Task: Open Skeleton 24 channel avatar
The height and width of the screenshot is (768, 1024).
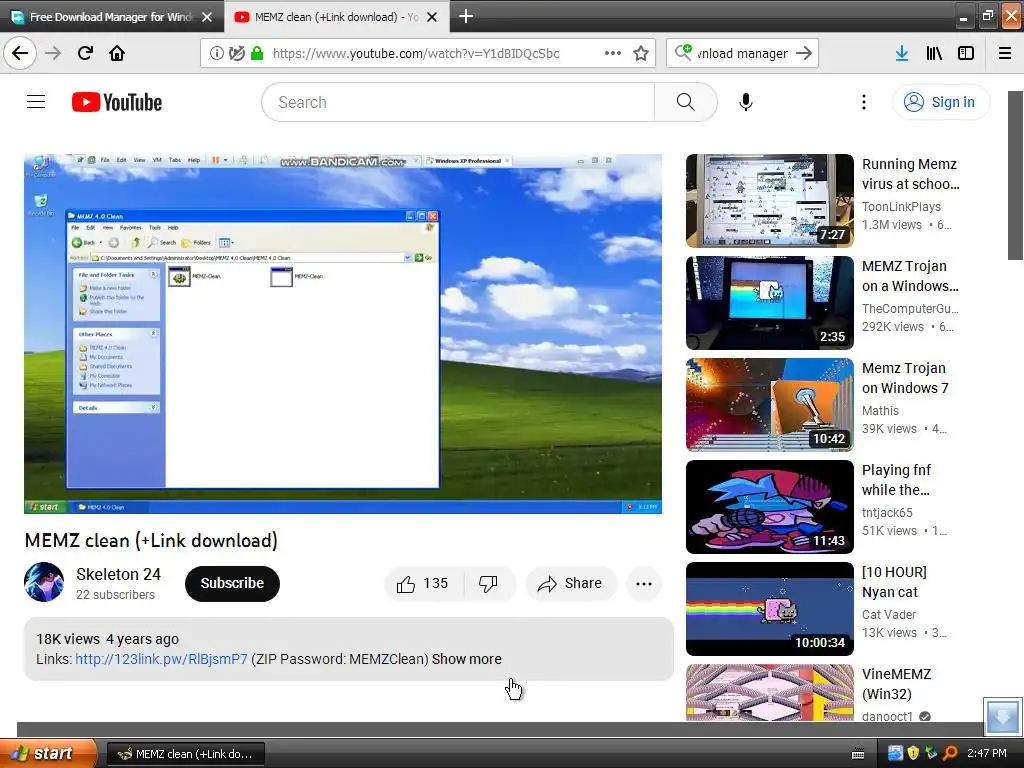Action: (x=44, y=582)
